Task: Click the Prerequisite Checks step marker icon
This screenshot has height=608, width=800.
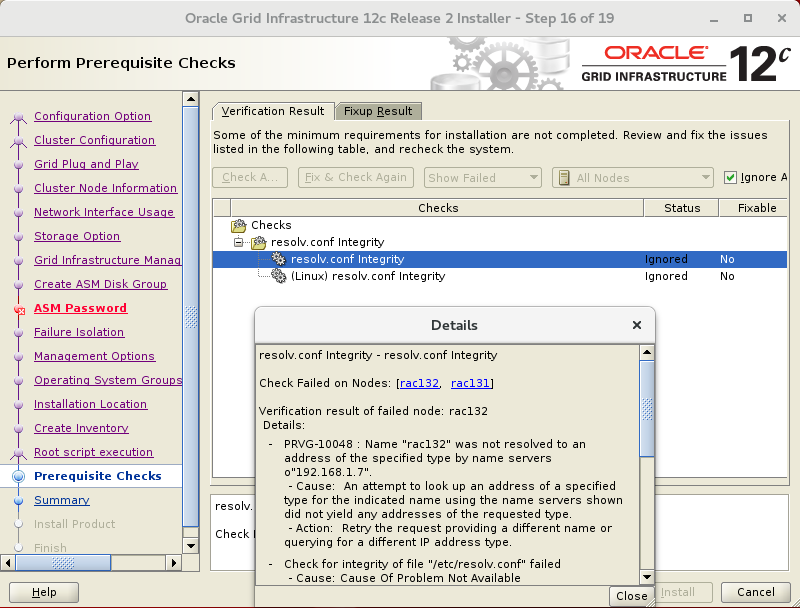Action: (18, 476)
